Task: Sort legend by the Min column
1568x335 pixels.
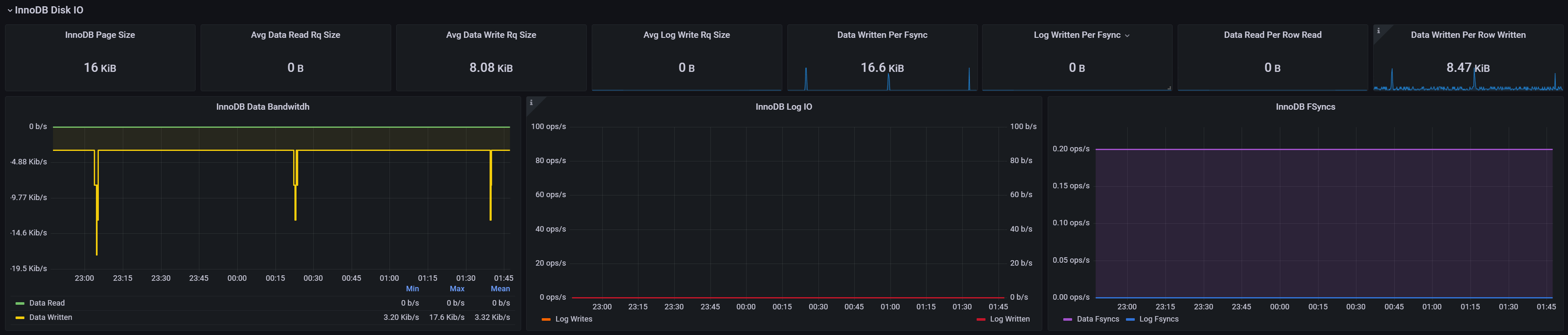Action: coord(412,289)
